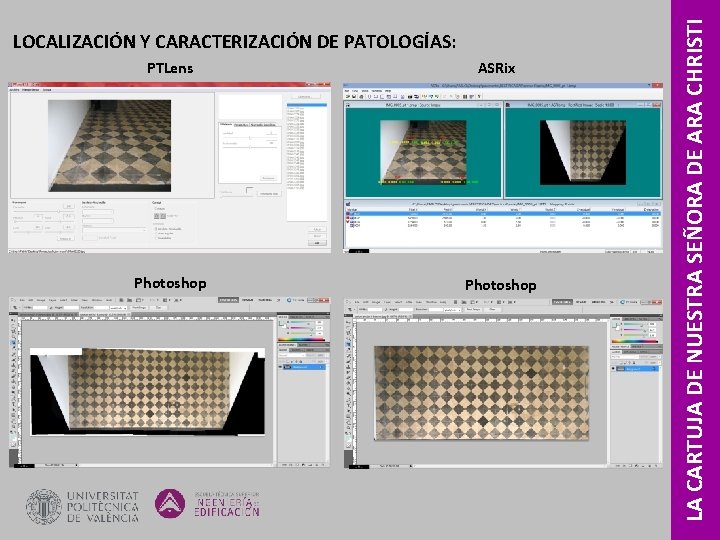Hide the layer with eye icon in right Photoshop
The height and width of the screenshot is (540, 720).
tap(613, 368)
